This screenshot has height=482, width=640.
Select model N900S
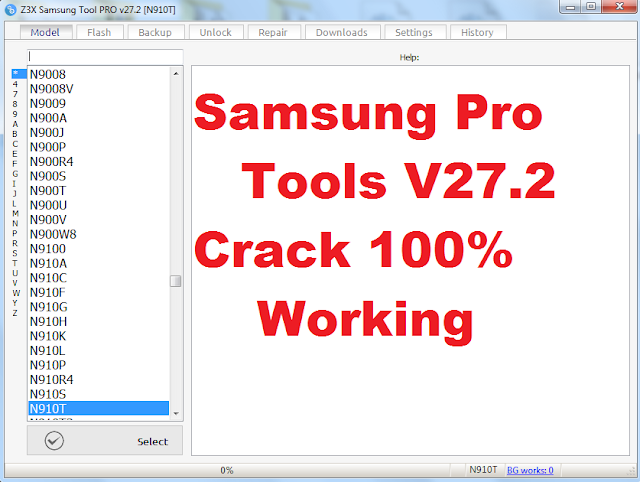pos(98,176)
